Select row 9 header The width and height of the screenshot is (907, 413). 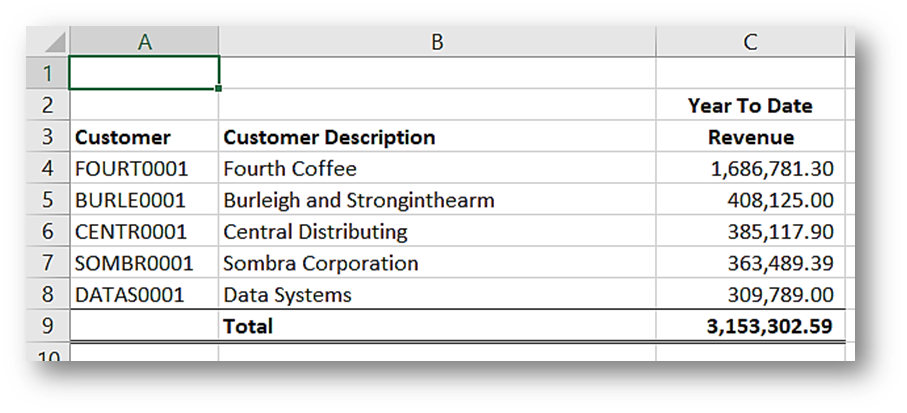click(x=48, y=326)
